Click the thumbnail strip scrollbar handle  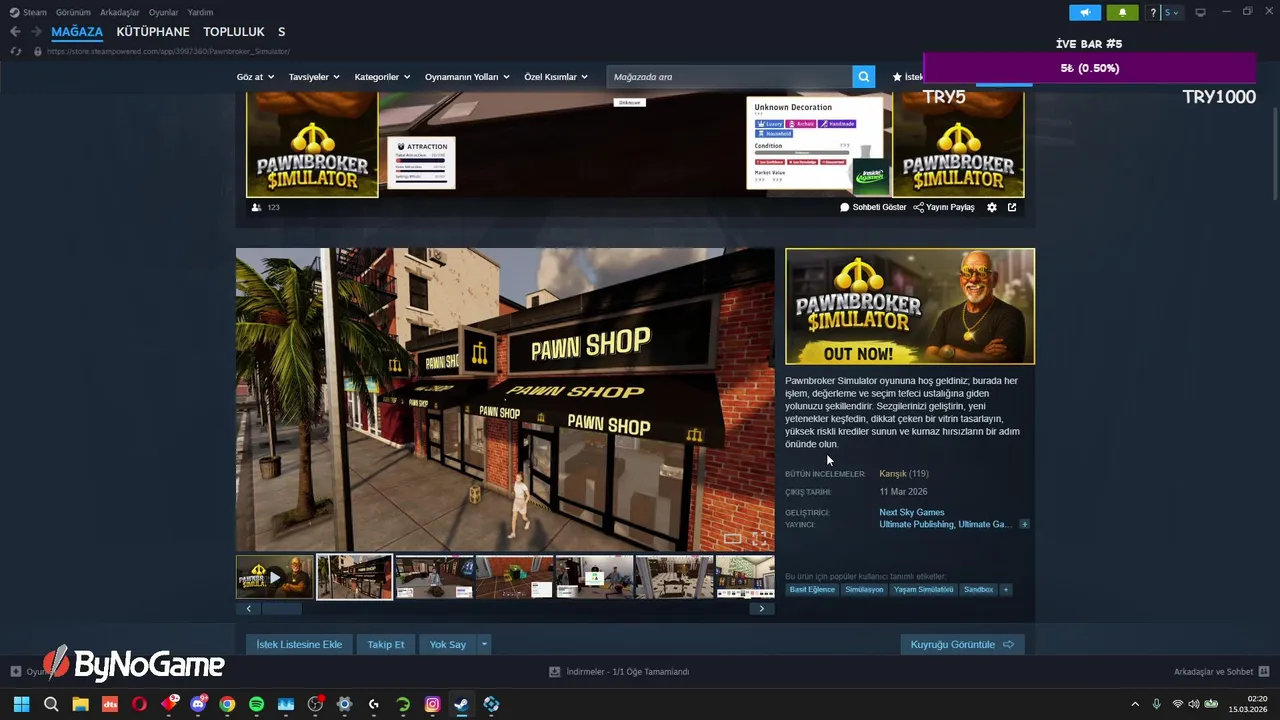click(282, 609)
